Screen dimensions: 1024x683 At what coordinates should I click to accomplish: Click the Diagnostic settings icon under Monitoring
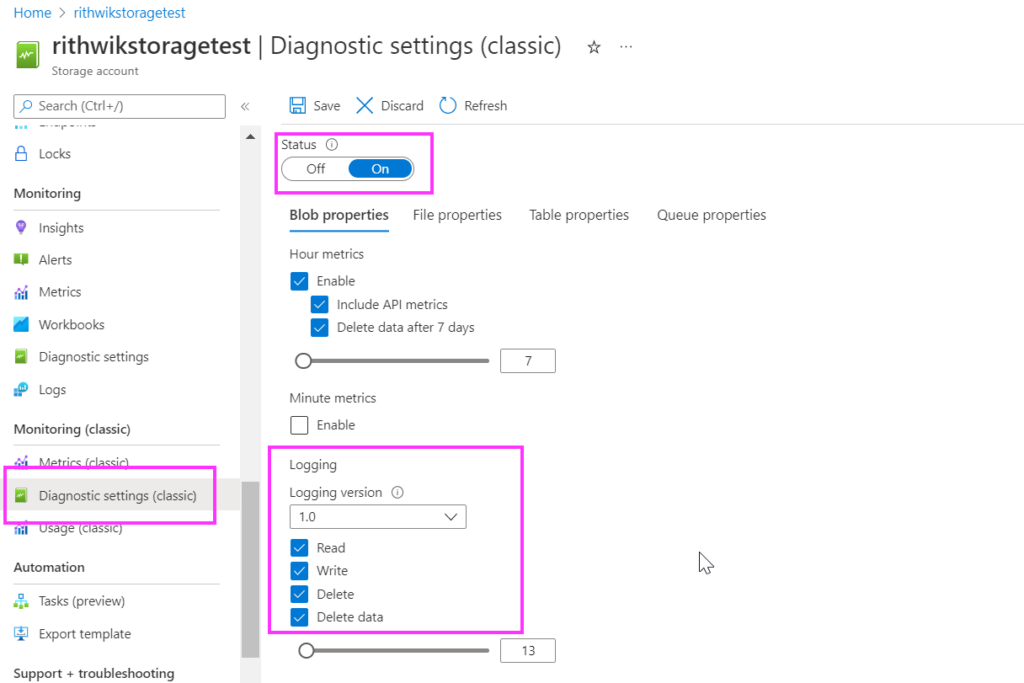(x=21, y=357)
